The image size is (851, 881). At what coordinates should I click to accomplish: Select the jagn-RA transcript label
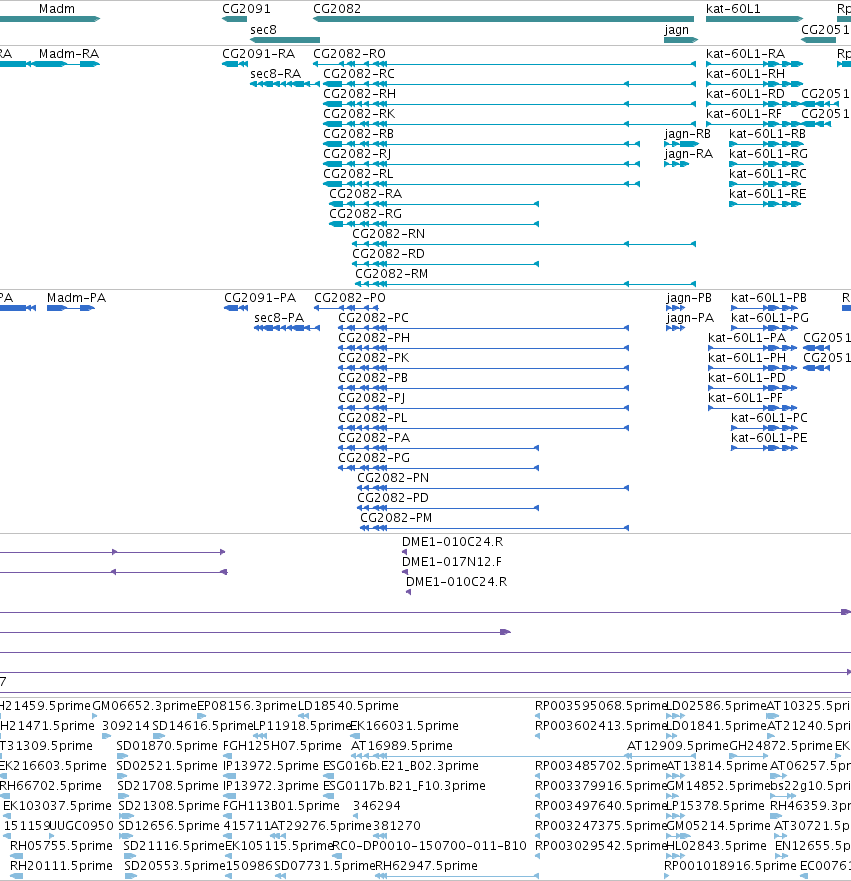click(689, 154)
